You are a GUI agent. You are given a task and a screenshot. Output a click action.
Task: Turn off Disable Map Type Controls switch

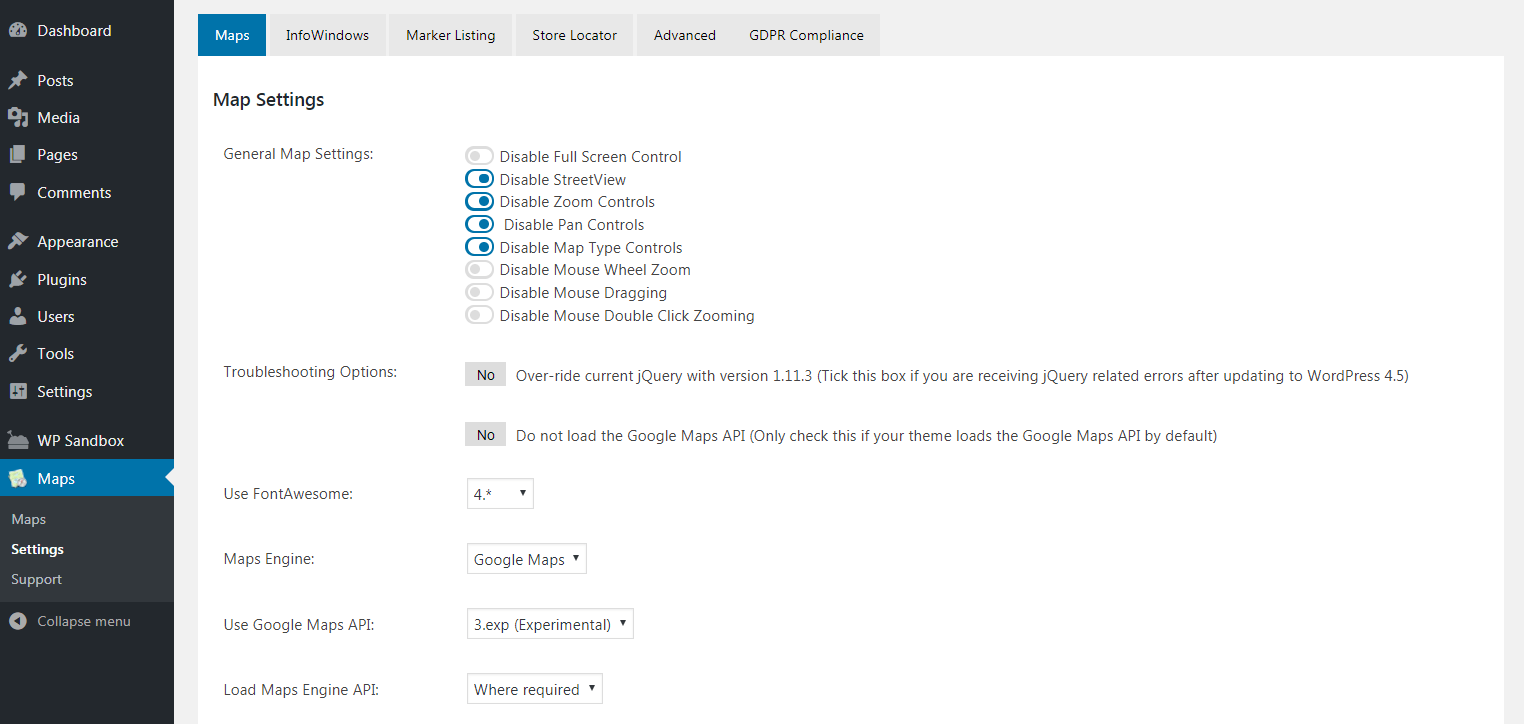tap(479, 247)
